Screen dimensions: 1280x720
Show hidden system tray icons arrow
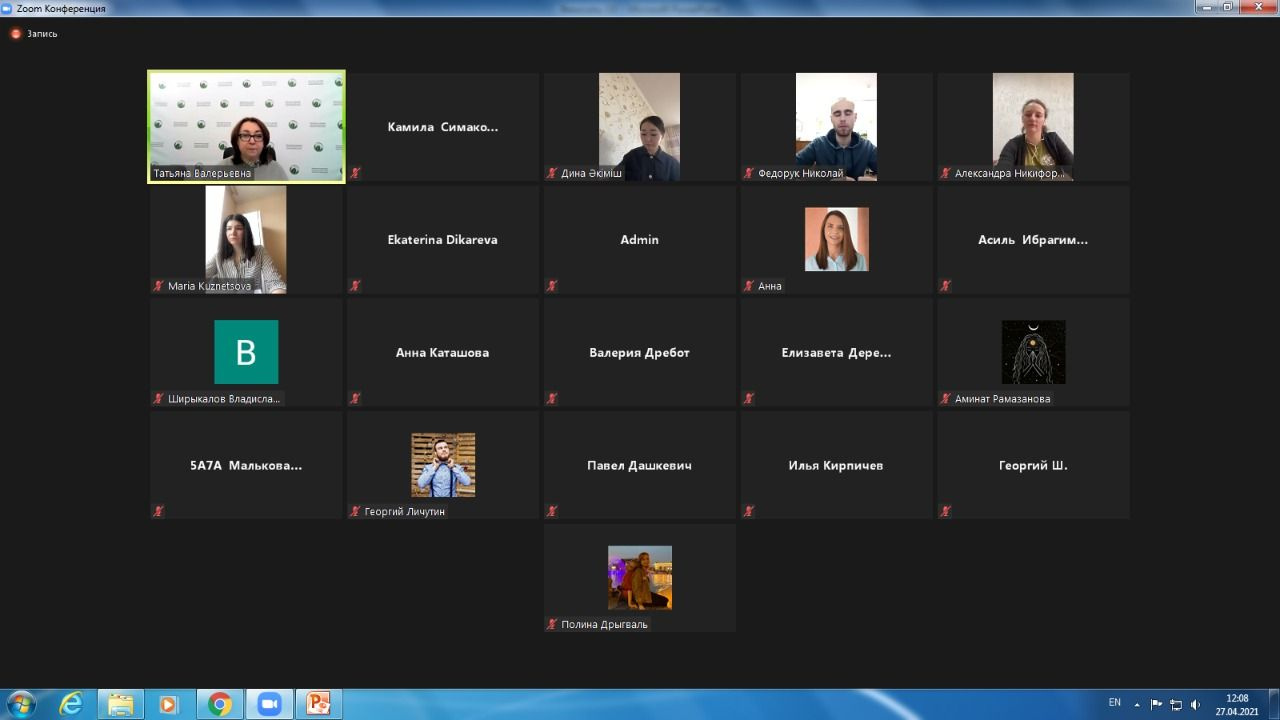(x=1137, y=704)
